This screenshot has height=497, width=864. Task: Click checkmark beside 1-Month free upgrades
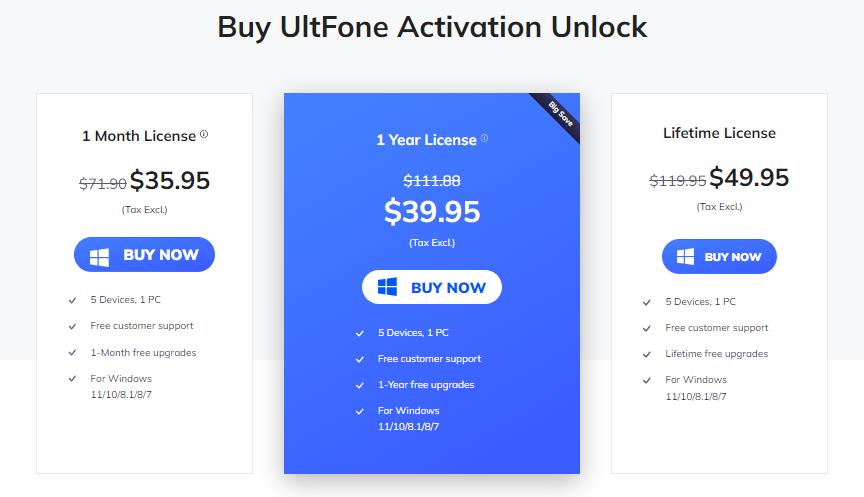click(x=73, y=353)
